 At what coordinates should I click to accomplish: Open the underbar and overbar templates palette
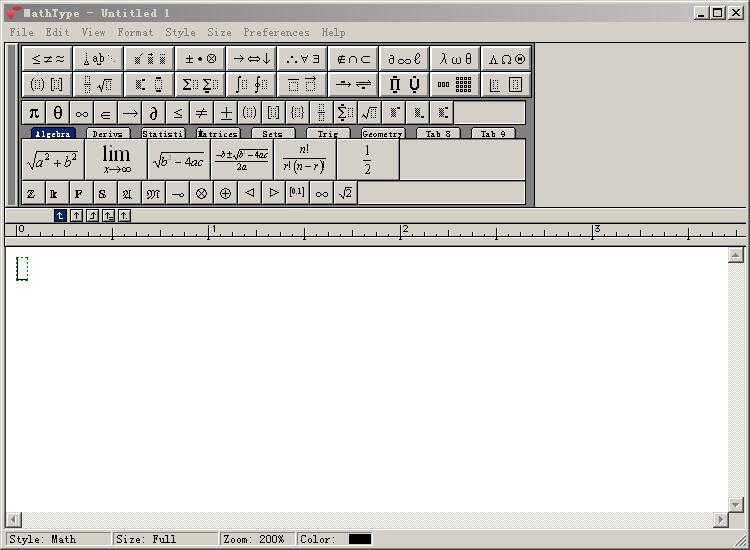click(x=302, y=85)
